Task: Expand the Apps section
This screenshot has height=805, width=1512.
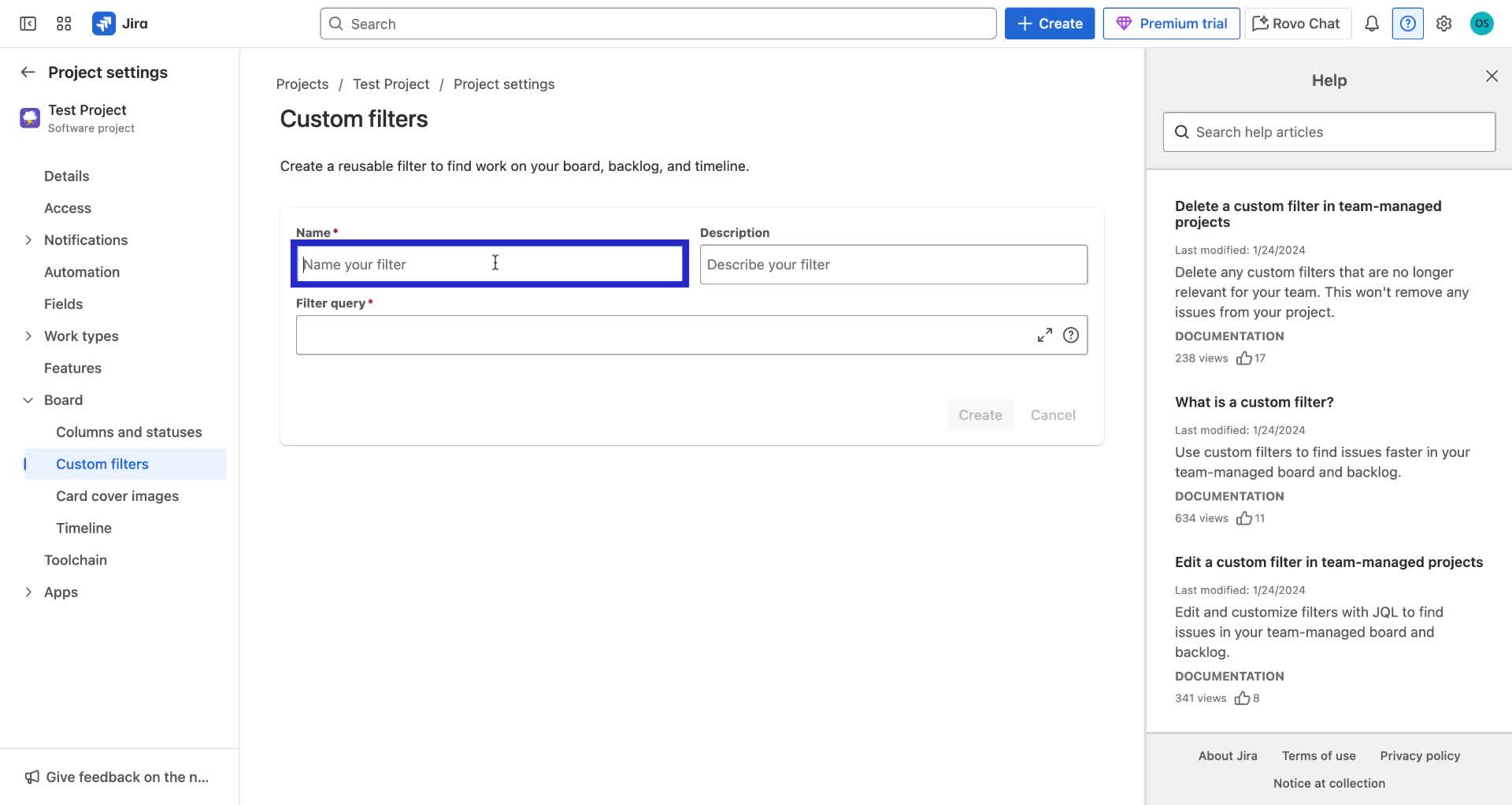Action: [x=28, y=592]
